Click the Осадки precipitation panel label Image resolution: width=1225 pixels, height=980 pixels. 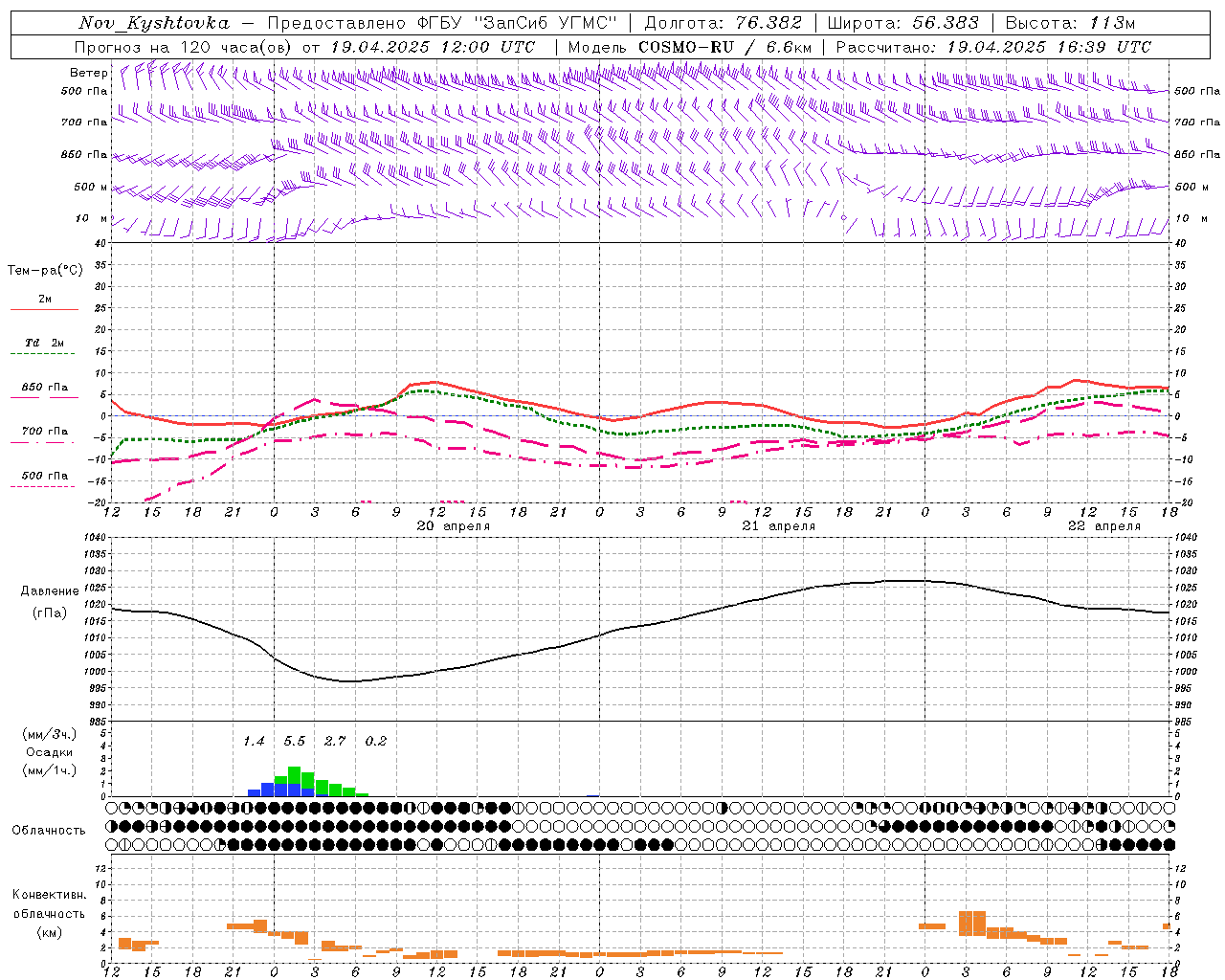pyautogui.click(x=49, y=752)
